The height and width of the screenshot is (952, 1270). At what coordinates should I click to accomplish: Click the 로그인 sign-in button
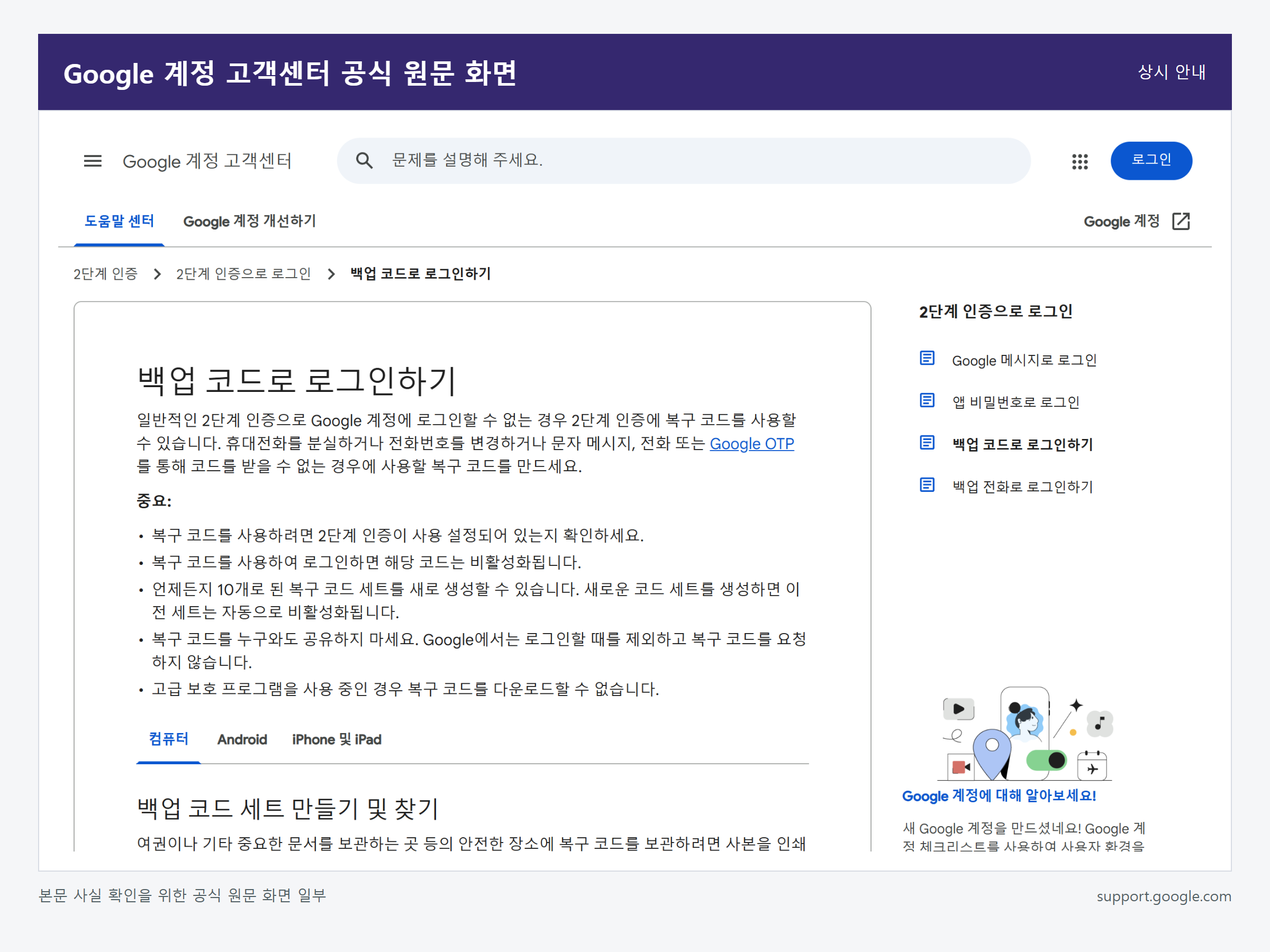[x=1150, y=161]
